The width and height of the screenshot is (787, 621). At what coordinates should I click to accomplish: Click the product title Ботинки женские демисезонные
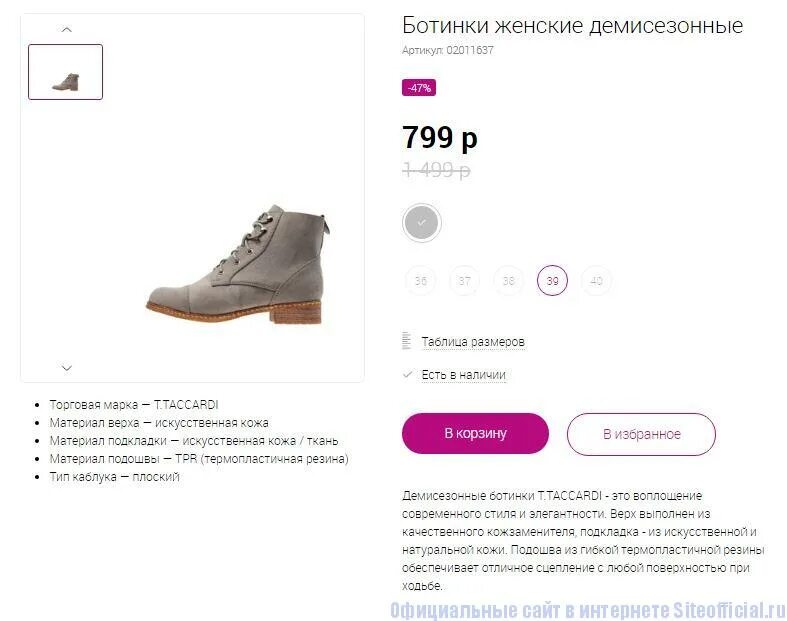pyautogui.click(x=573, y=25)
